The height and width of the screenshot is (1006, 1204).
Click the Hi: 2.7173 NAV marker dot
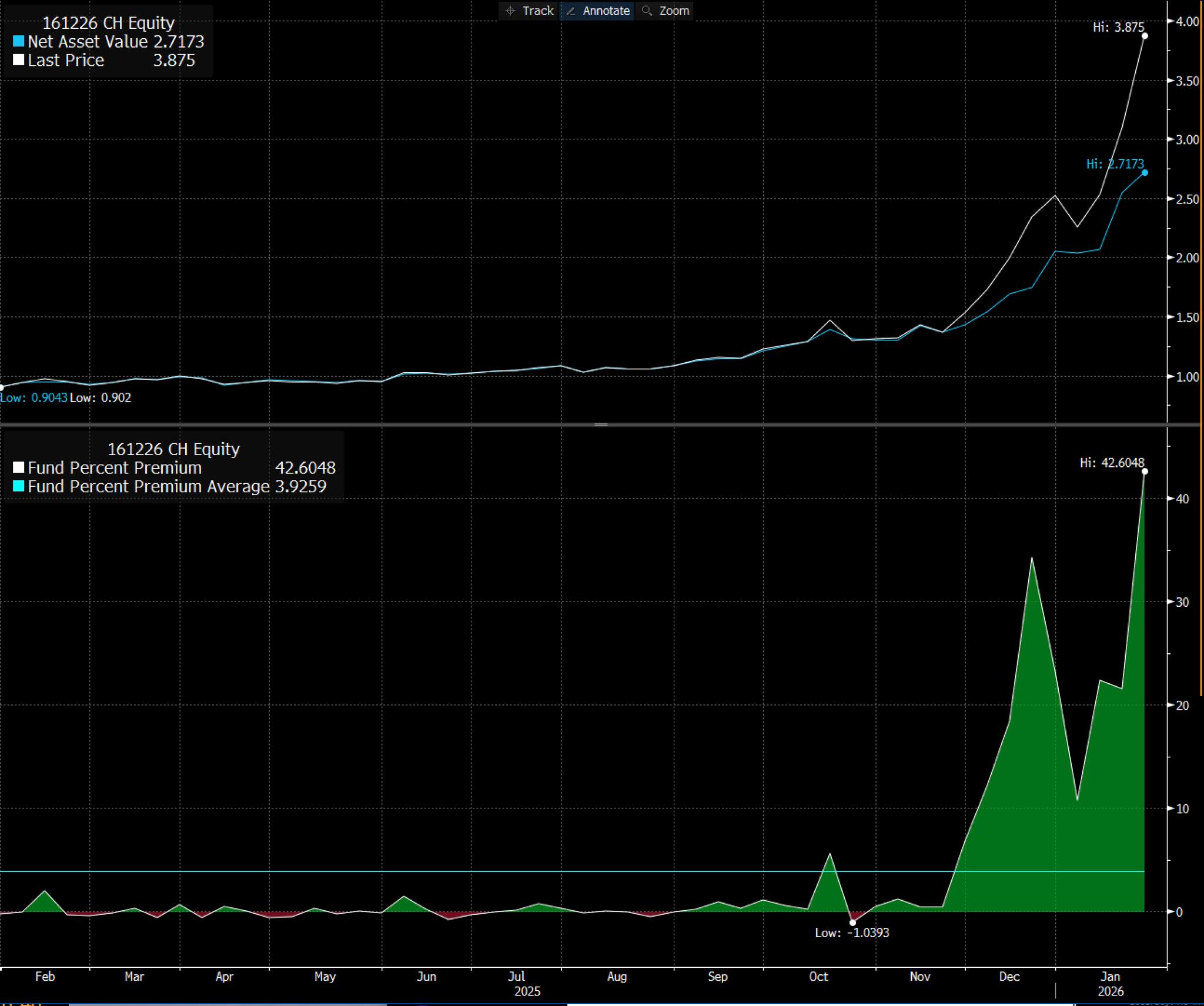click(x=1145, y=173)
